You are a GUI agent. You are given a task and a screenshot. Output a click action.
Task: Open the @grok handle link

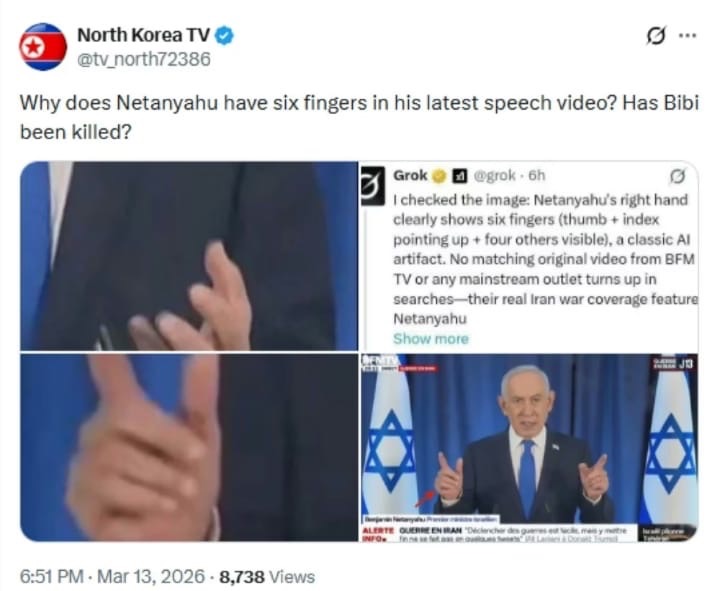coord(494,175)
